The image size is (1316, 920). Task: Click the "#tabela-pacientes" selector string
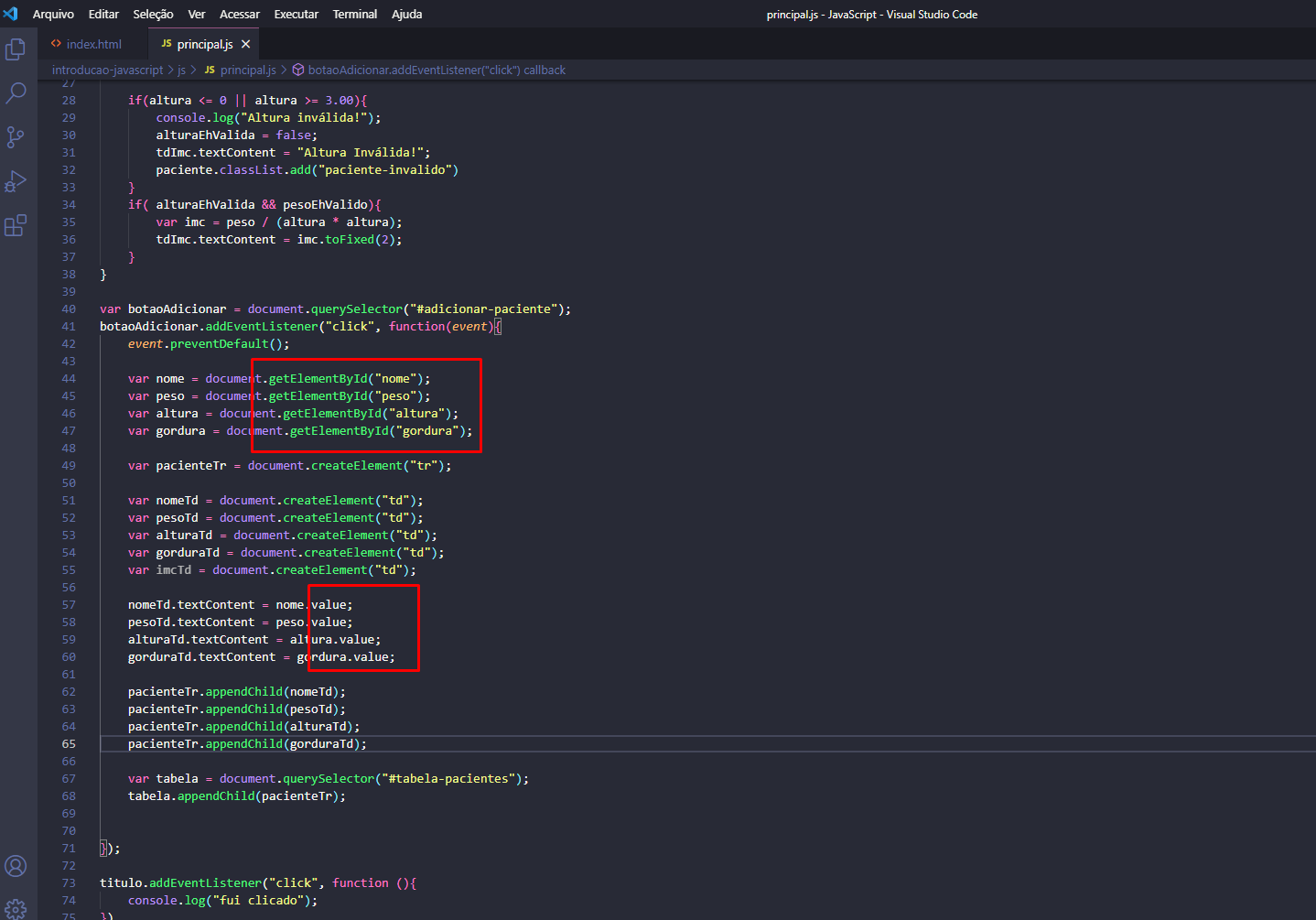tap(448, 779)
